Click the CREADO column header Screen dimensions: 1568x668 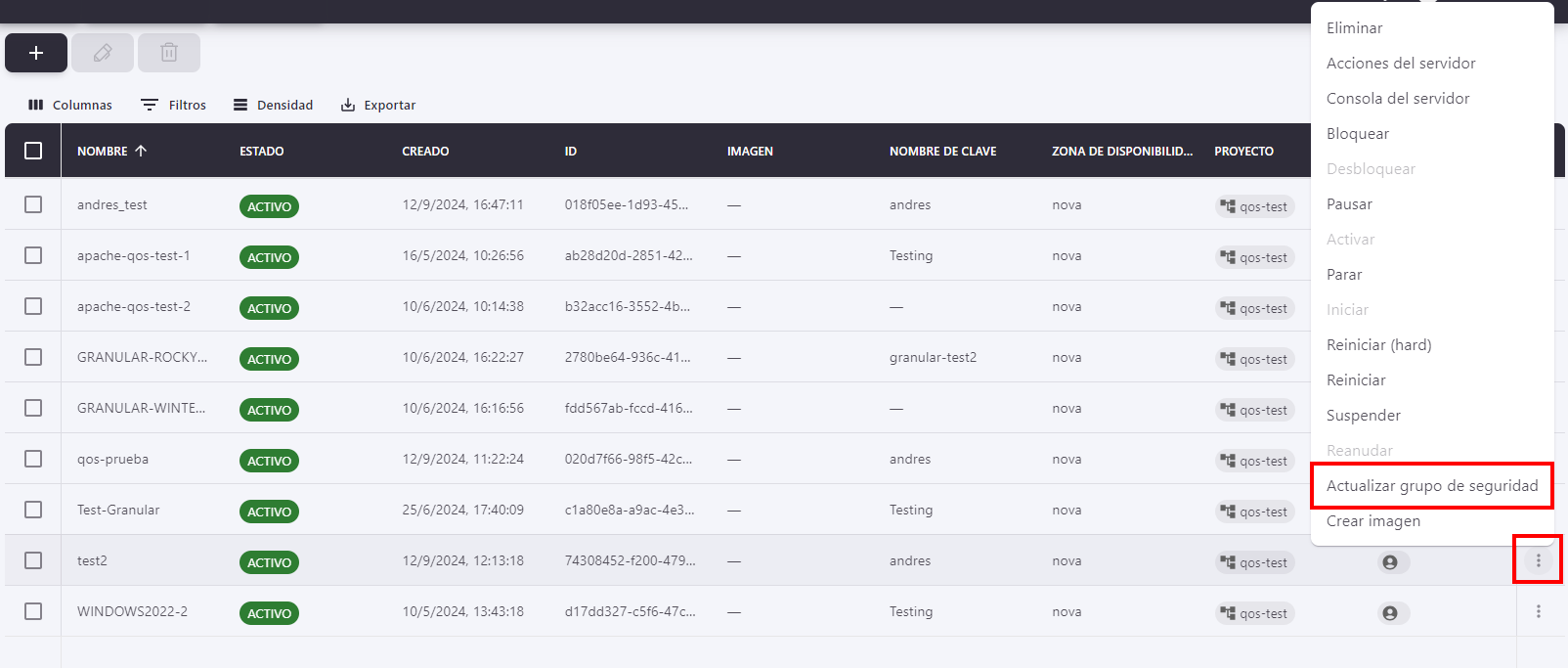(x=425, y=151)
